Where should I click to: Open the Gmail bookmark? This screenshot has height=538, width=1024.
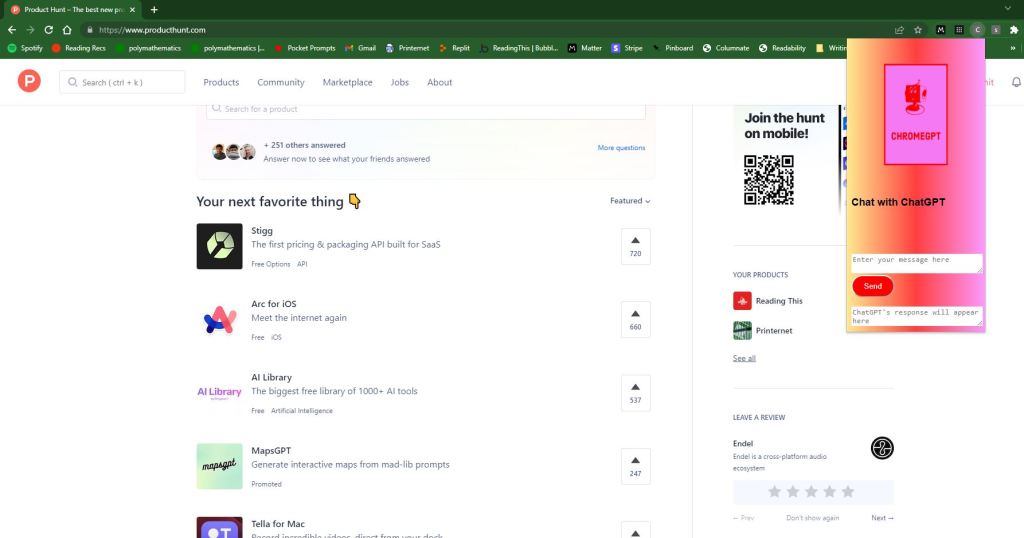pyautogui.click(x=360, y=48)
